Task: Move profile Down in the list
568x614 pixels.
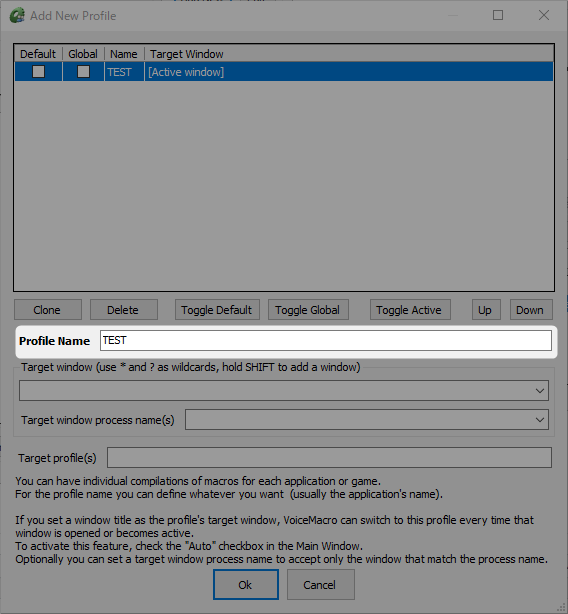Action: 531,310
